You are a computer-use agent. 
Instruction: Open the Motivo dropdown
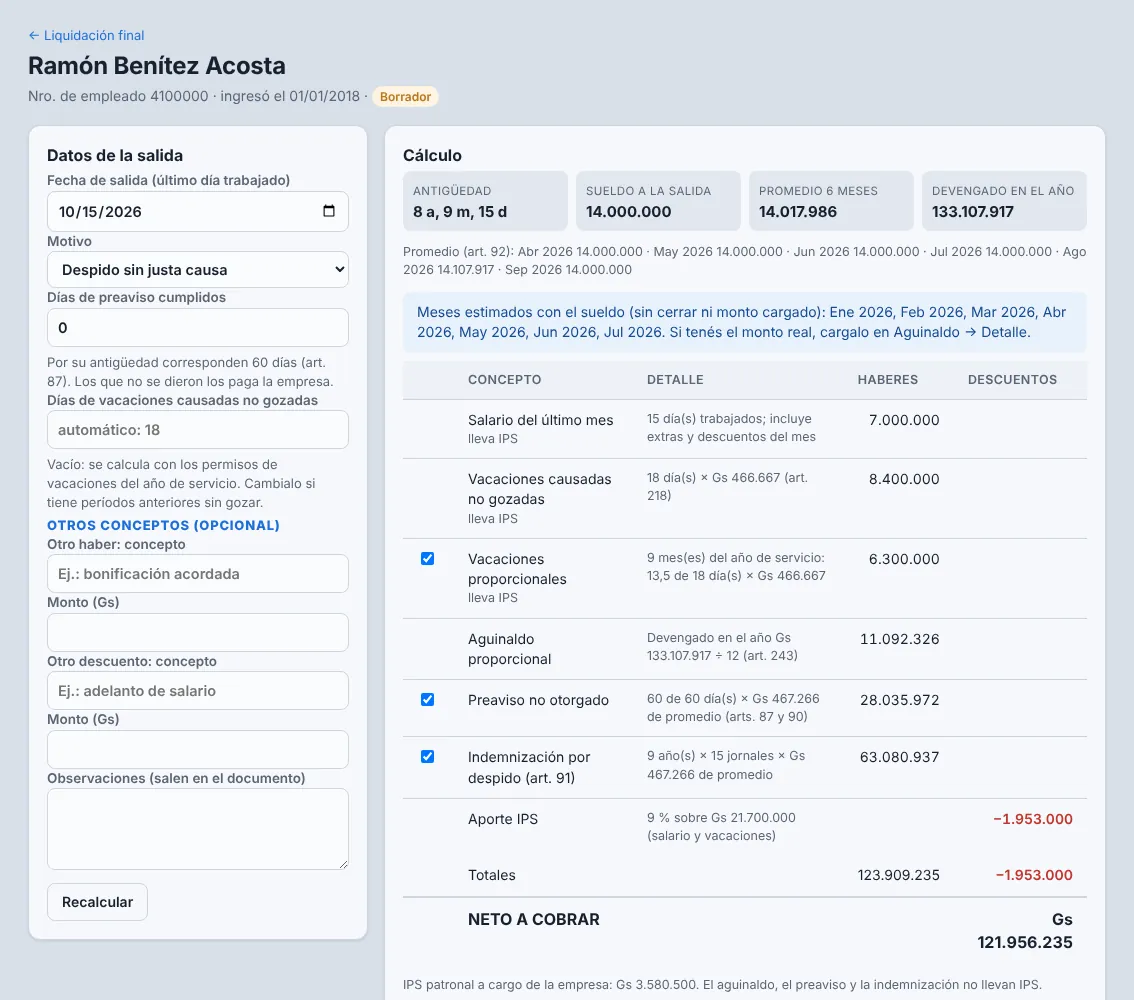(x=197, y=270)
